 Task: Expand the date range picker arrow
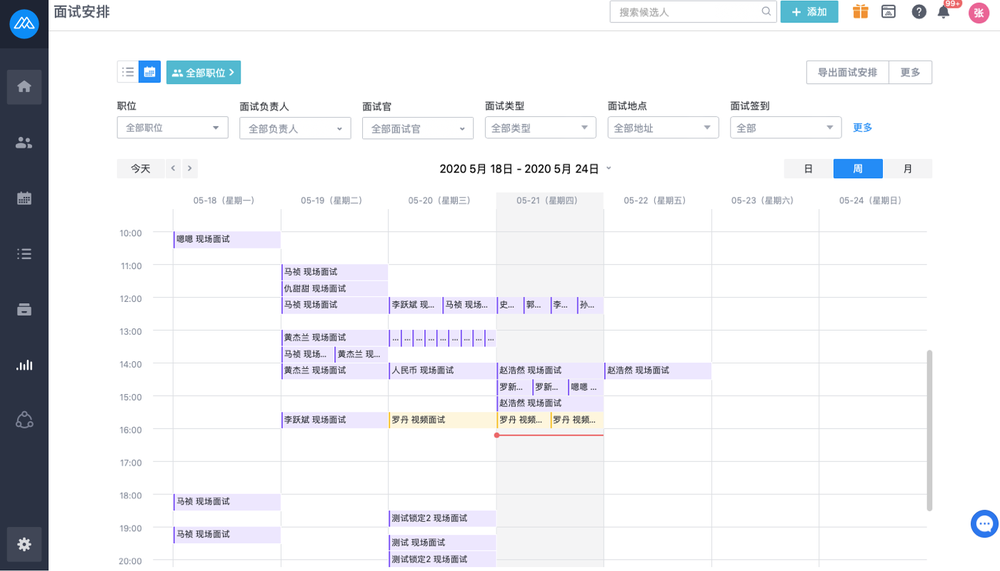click(608, 168)
